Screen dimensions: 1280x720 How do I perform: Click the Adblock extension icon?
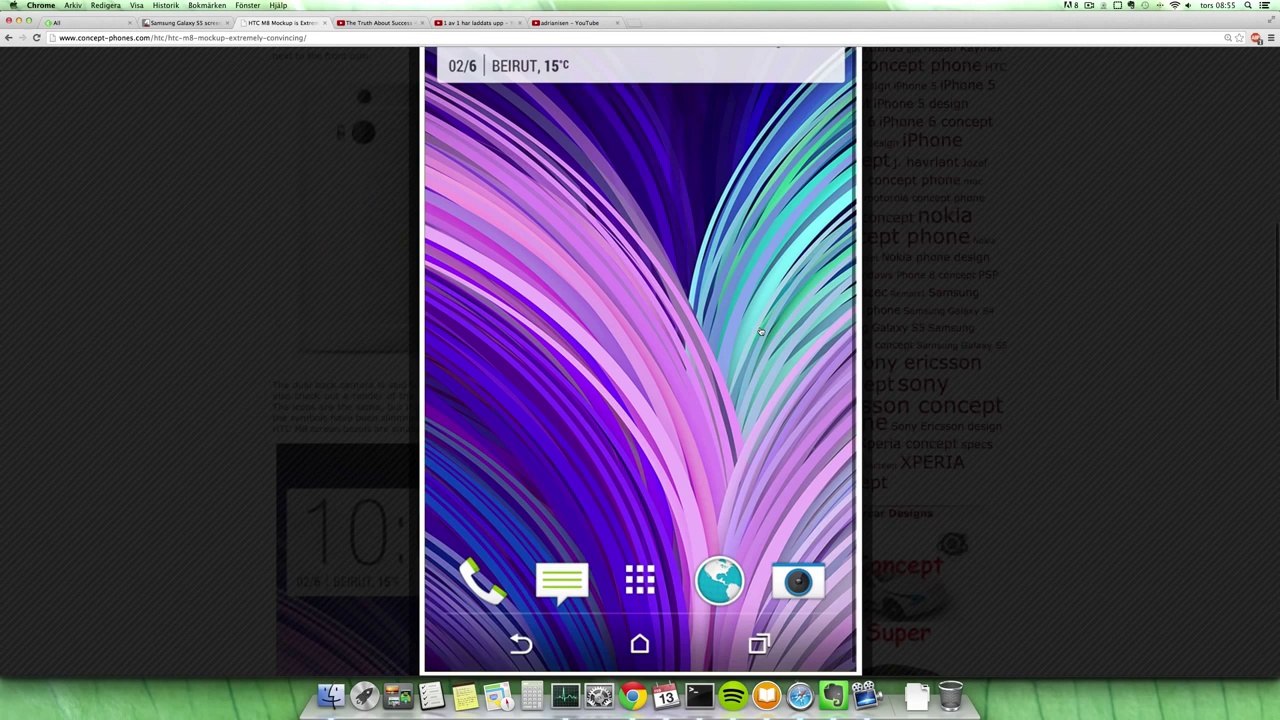1256,38
